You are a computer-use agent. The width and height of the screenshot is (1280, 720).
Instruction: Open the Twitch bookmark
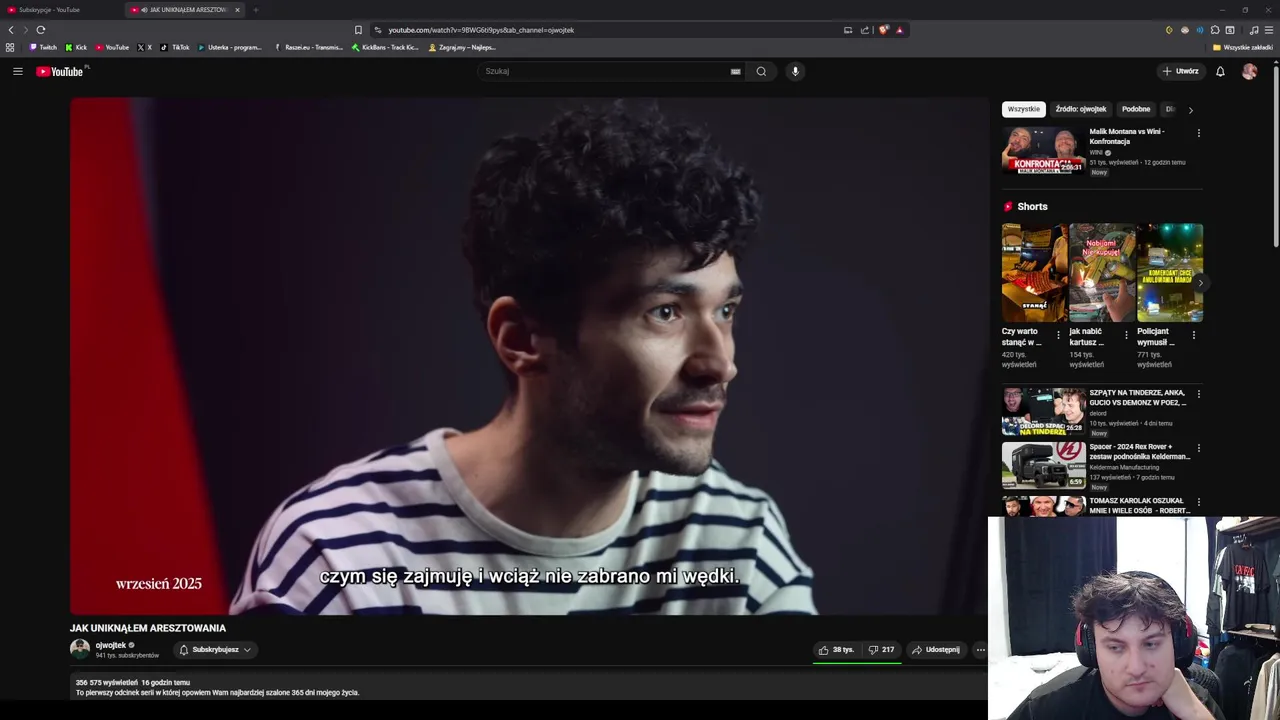[43, 47]
